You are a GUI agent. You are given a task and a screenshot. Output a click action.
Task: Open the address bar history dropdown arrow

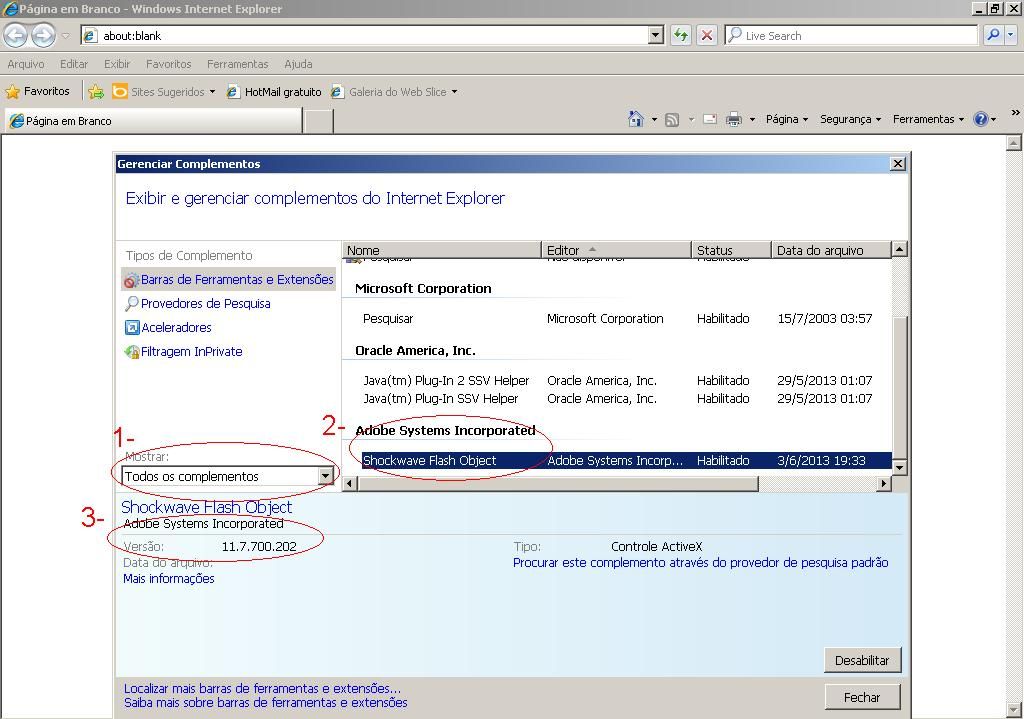[x=656, y=35]
